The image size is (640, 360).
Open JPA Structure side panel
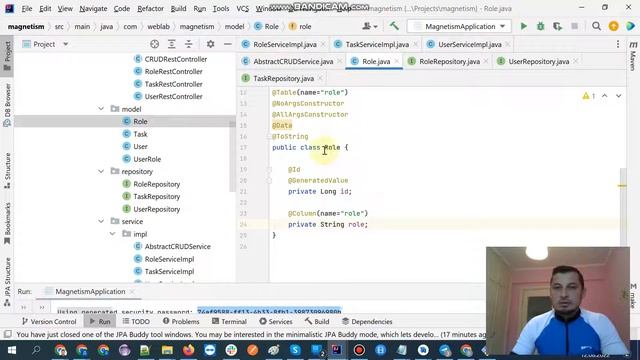tap(7, 282)
